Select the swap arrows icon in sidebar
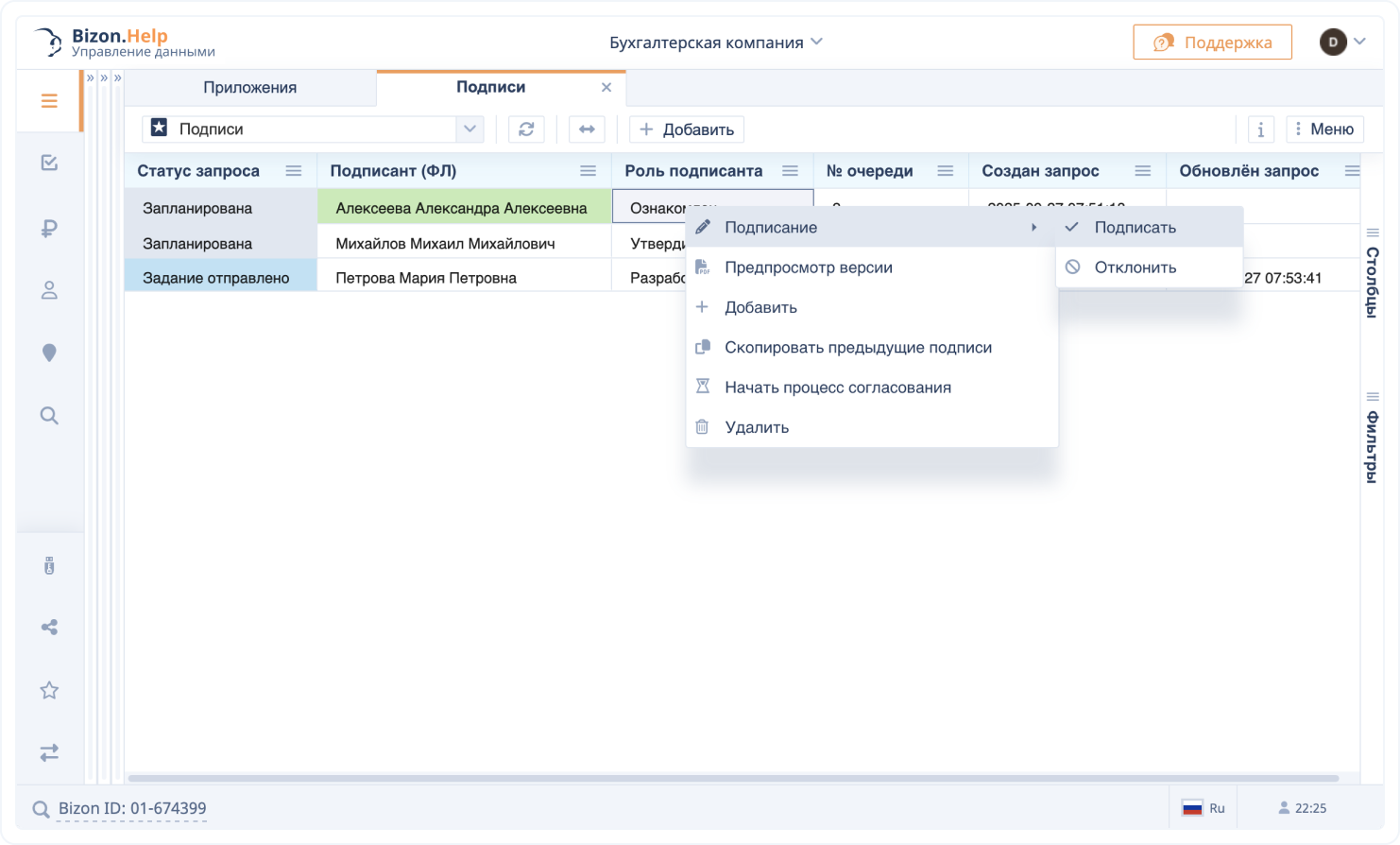This screenshot has width=1400, height=845. (49, 753)
